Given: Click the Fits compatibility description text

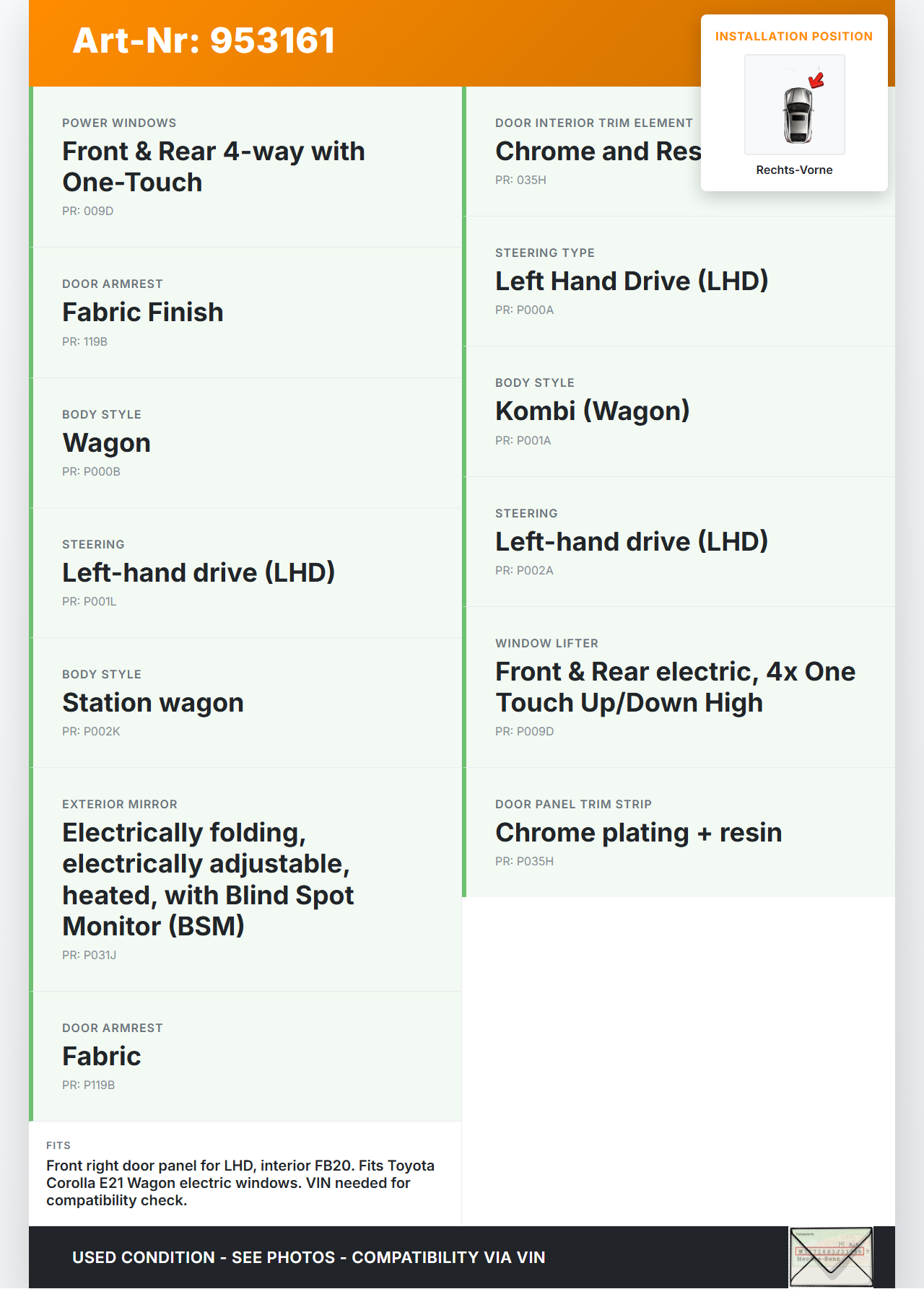Looking at the screenshot, I should pos(240,1182).
